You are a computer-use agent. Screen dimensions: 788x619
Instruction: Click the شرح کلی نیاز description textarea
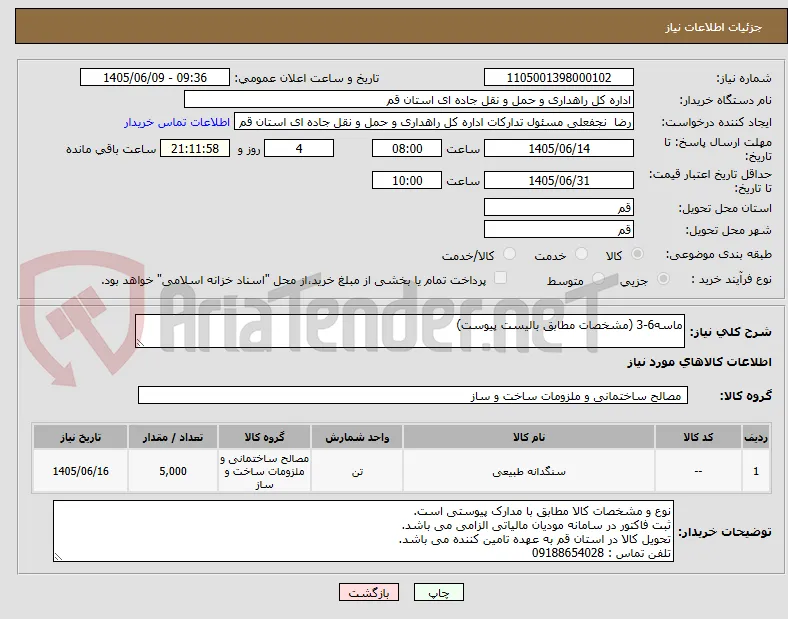[410, 331]
